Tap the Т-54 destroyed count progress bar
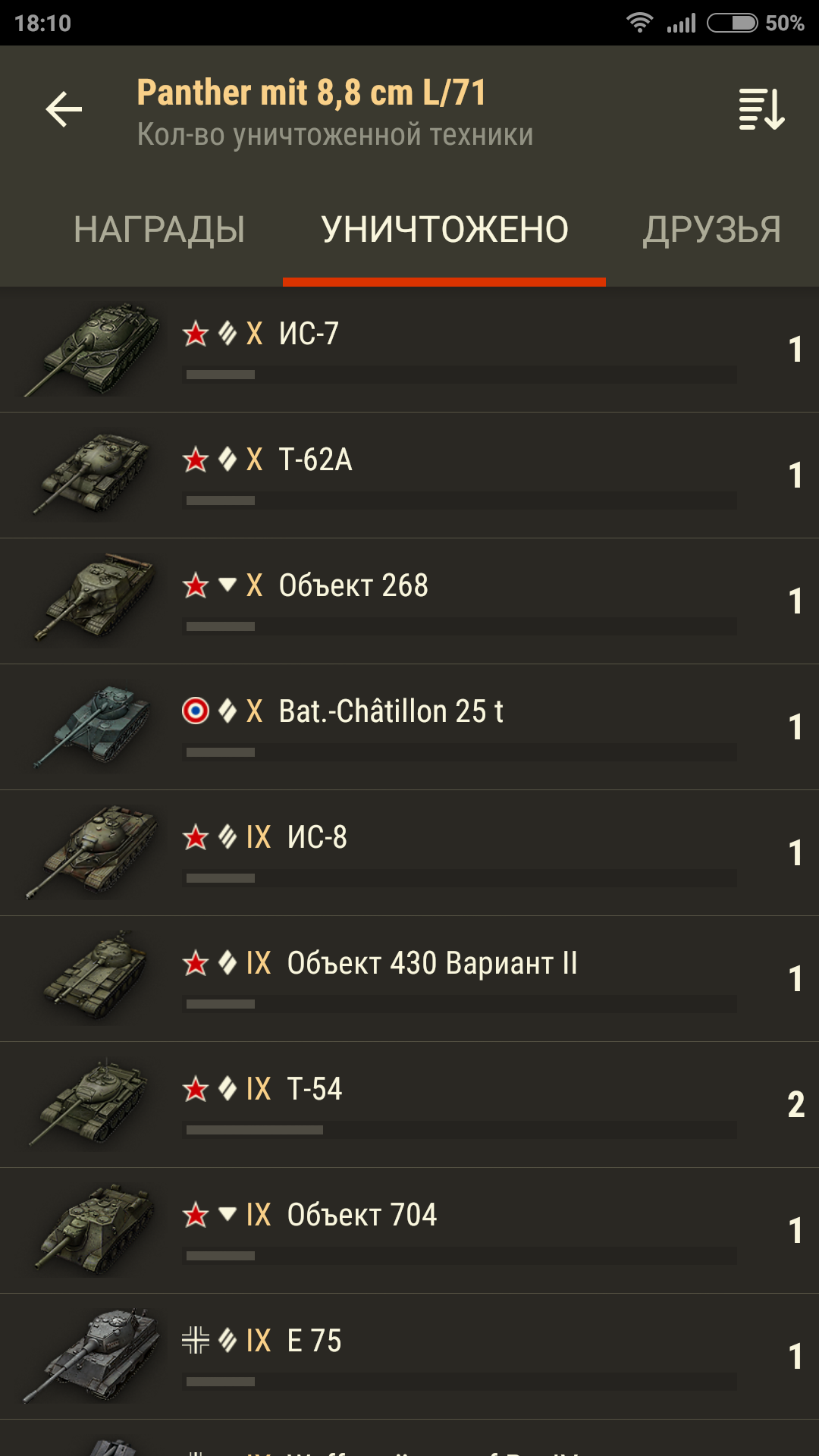Image resolution: width=819 pixels, height=1456 pixels. click(x=460, y=1130)
